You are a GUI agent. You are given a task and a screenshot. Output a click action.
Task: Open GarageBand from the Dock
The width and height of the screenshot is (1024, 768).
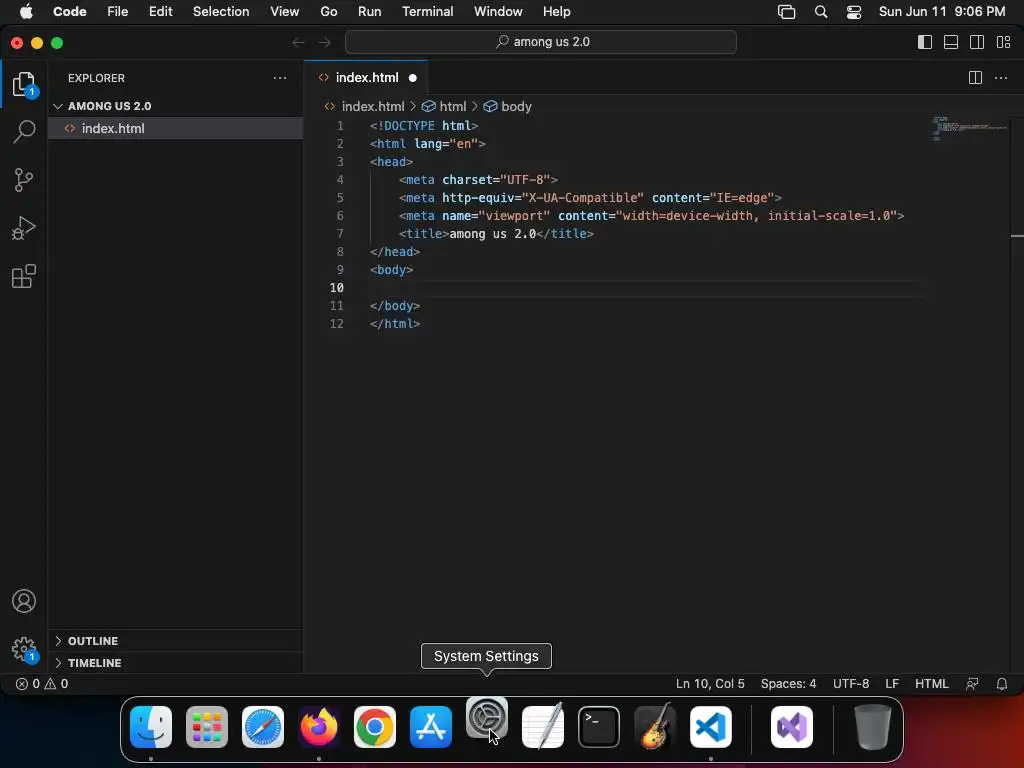tap(655, 727)
